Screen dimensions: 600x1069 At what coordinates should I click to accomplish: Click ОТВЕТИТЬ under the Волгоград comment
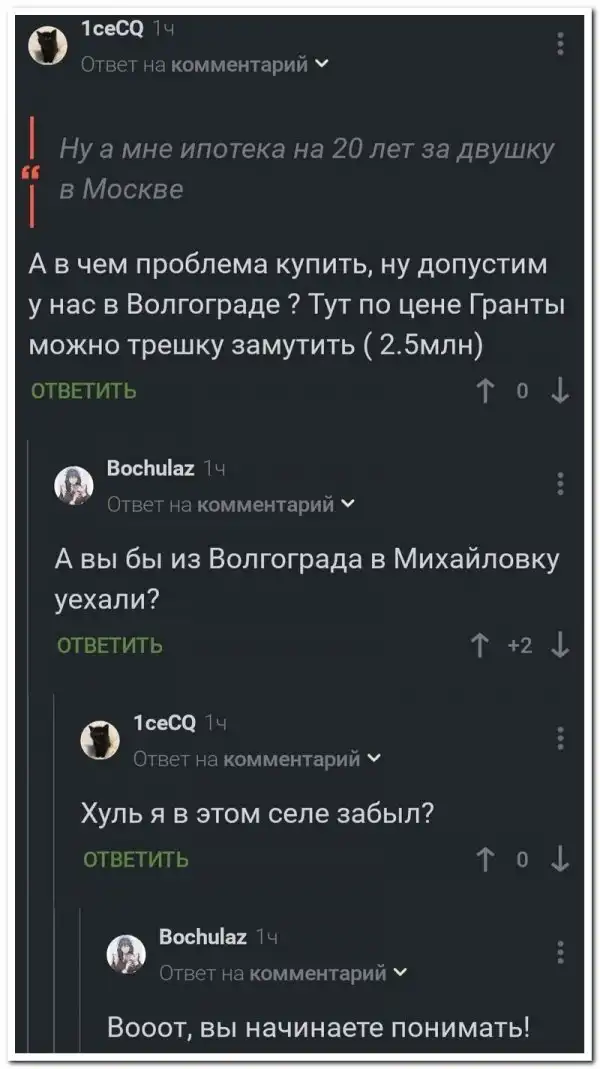point(85,391)
